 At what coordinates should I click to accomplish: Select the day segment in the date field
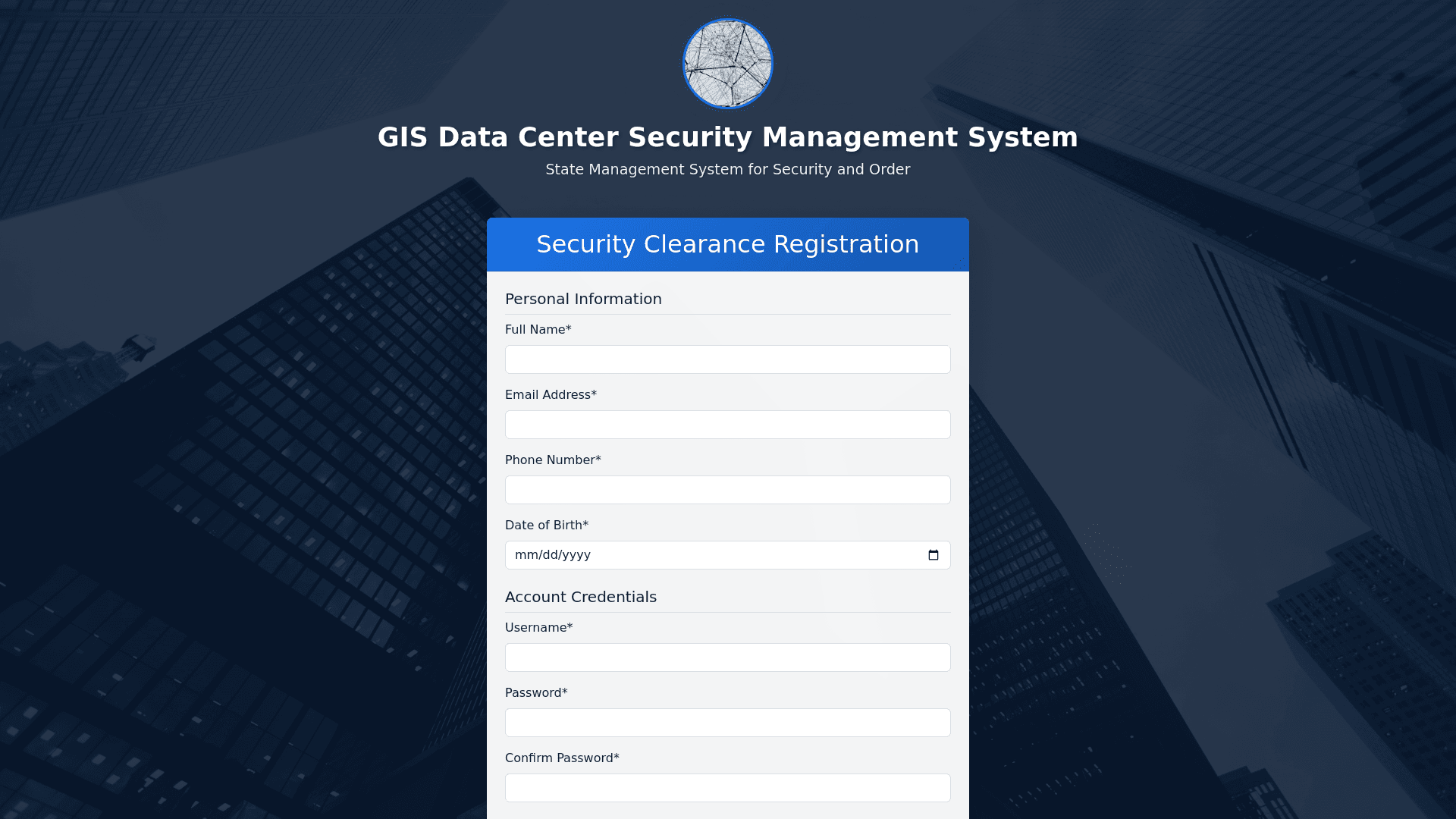549,555
